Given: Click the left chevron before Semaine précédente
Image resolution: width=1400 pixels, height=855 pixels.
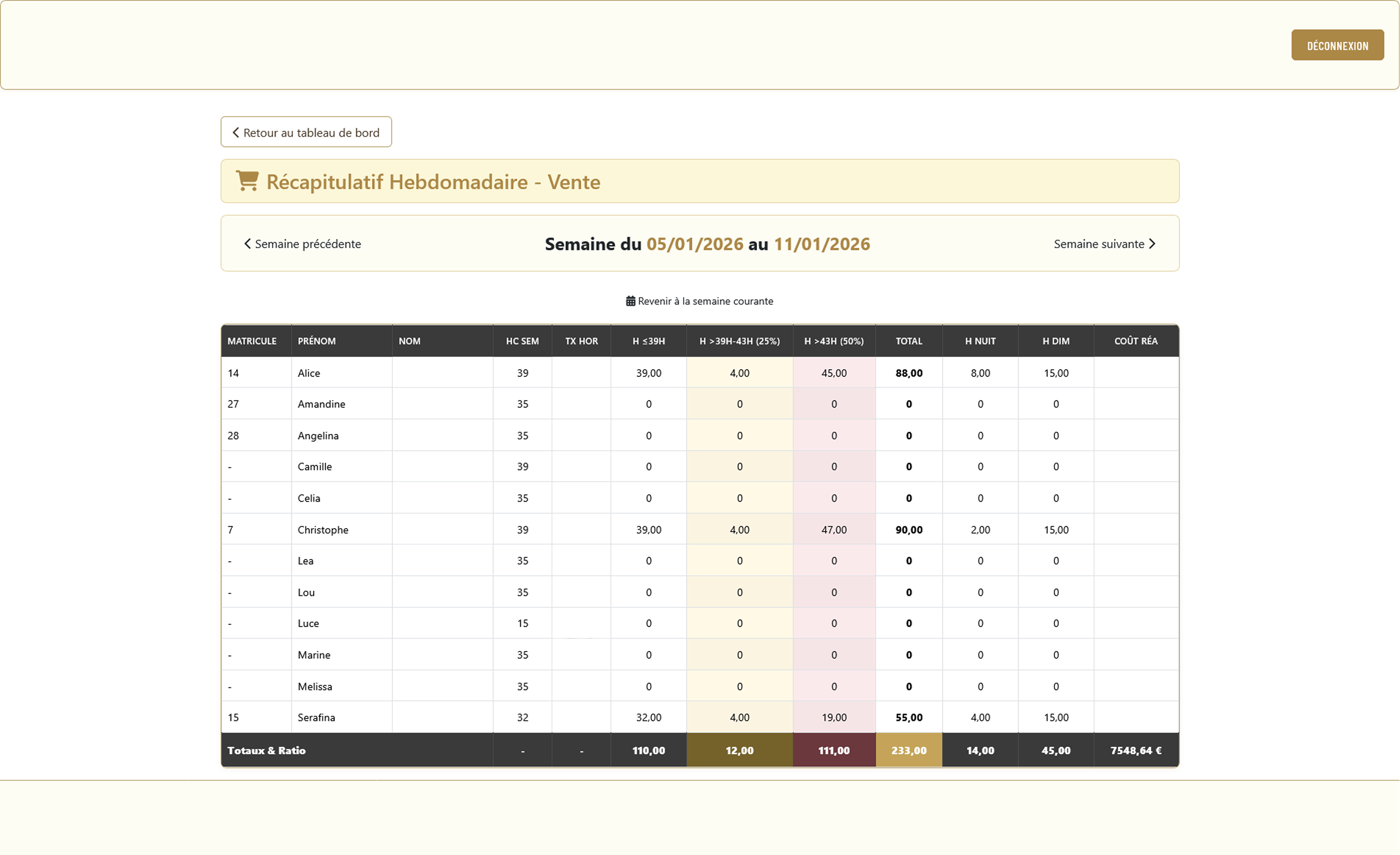Looking at the screenshot, I should pos(247,243).
